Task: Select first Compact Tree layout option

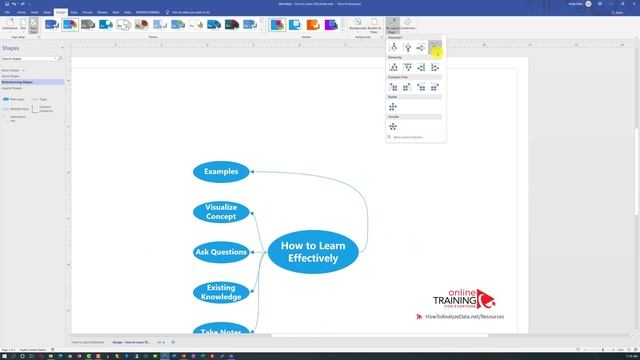Action: [x=393, y=87]
